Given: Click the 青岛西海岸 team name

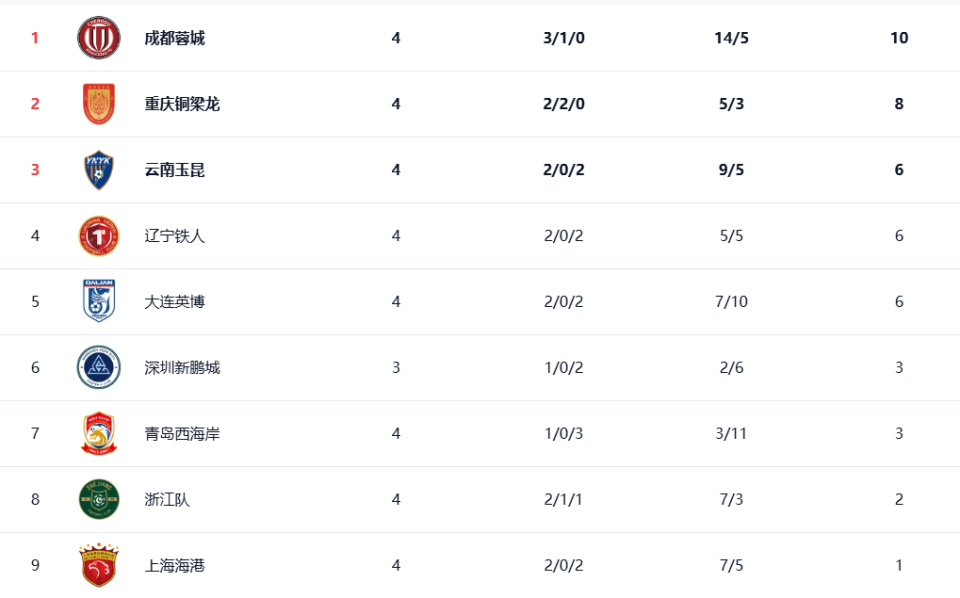Looking at the screenshot, I should (182, 434).
